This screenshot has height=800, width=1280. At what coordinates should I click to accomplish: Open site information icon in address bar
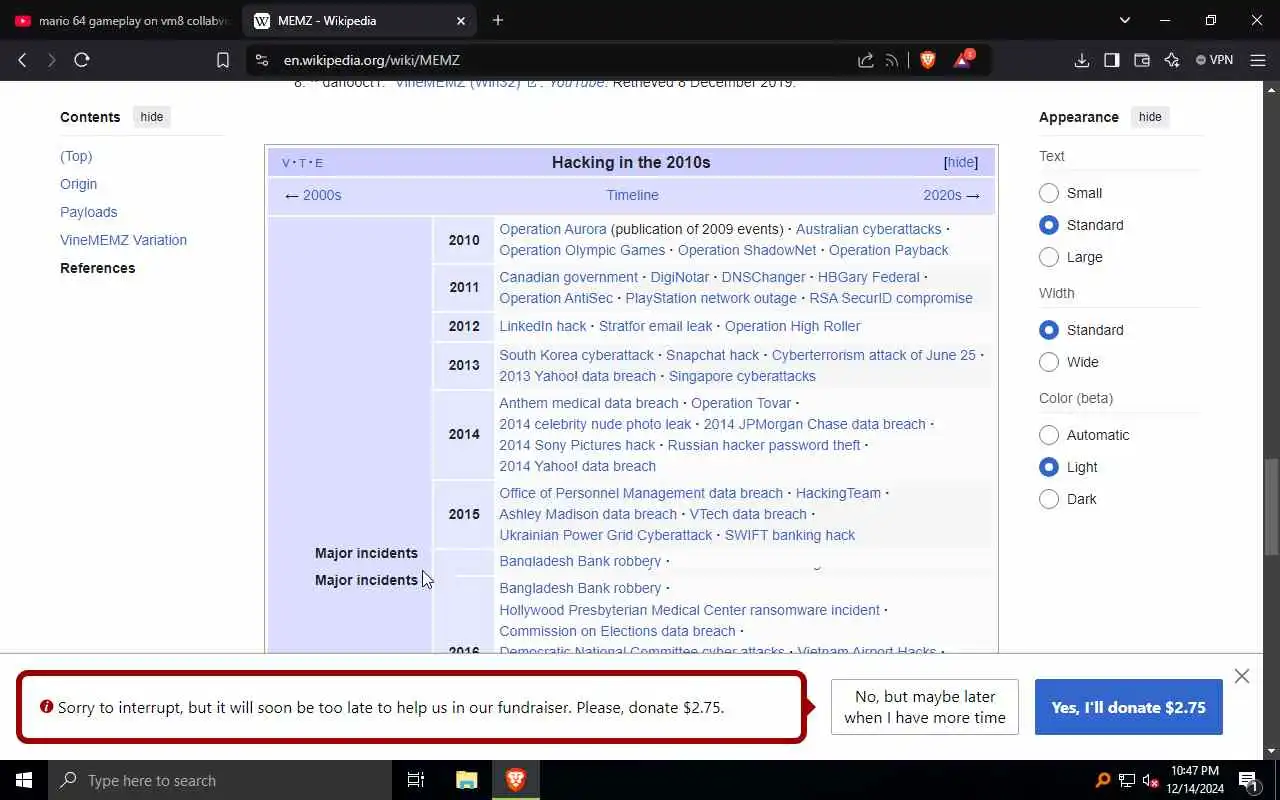pos(262,60)
